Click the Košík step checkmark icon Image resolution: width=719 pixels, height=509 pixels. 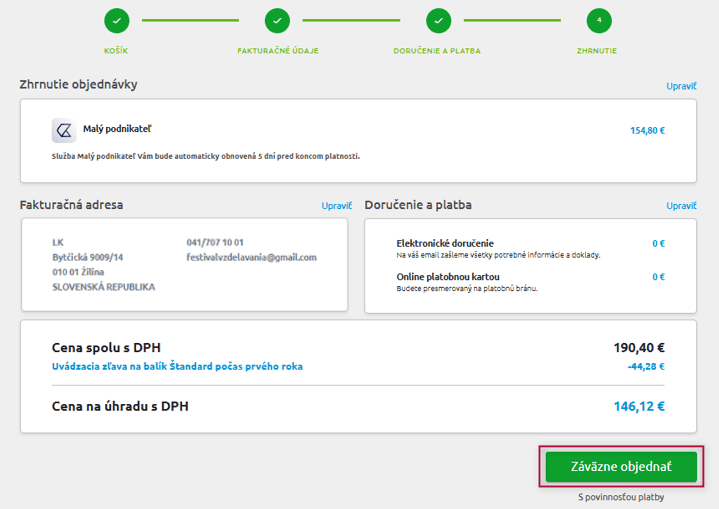(x=116, y=20)
